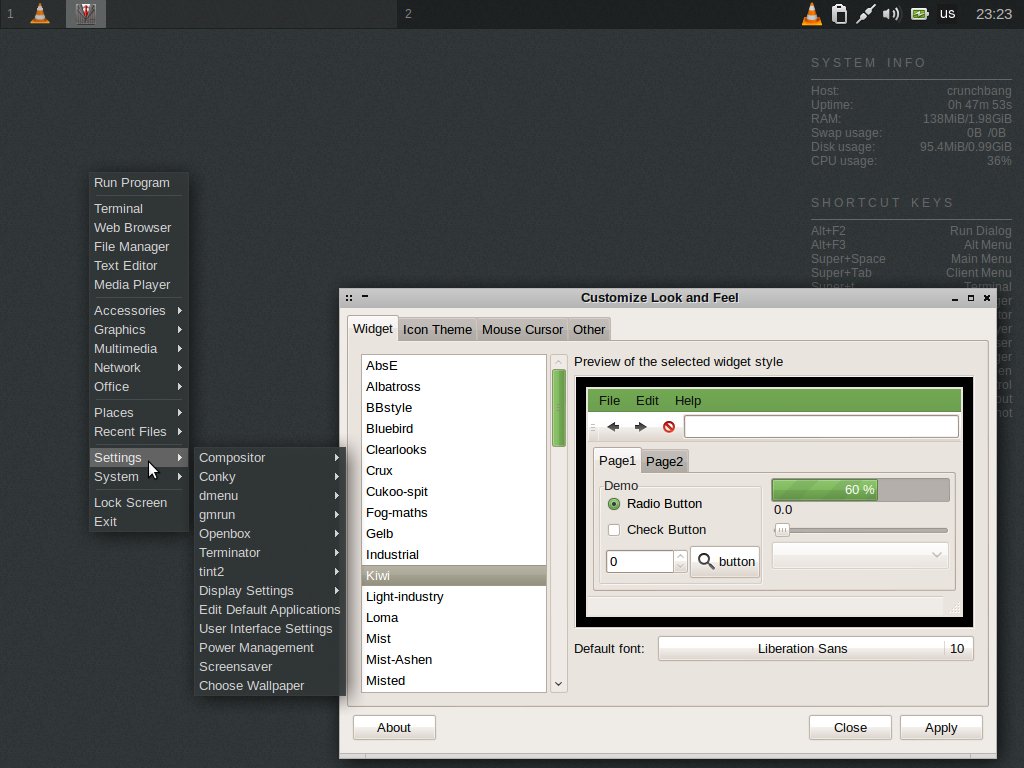Click the forward arrow in the preview toolbar
Viewport: 1024px width, 768px height.
pos(641,426)
